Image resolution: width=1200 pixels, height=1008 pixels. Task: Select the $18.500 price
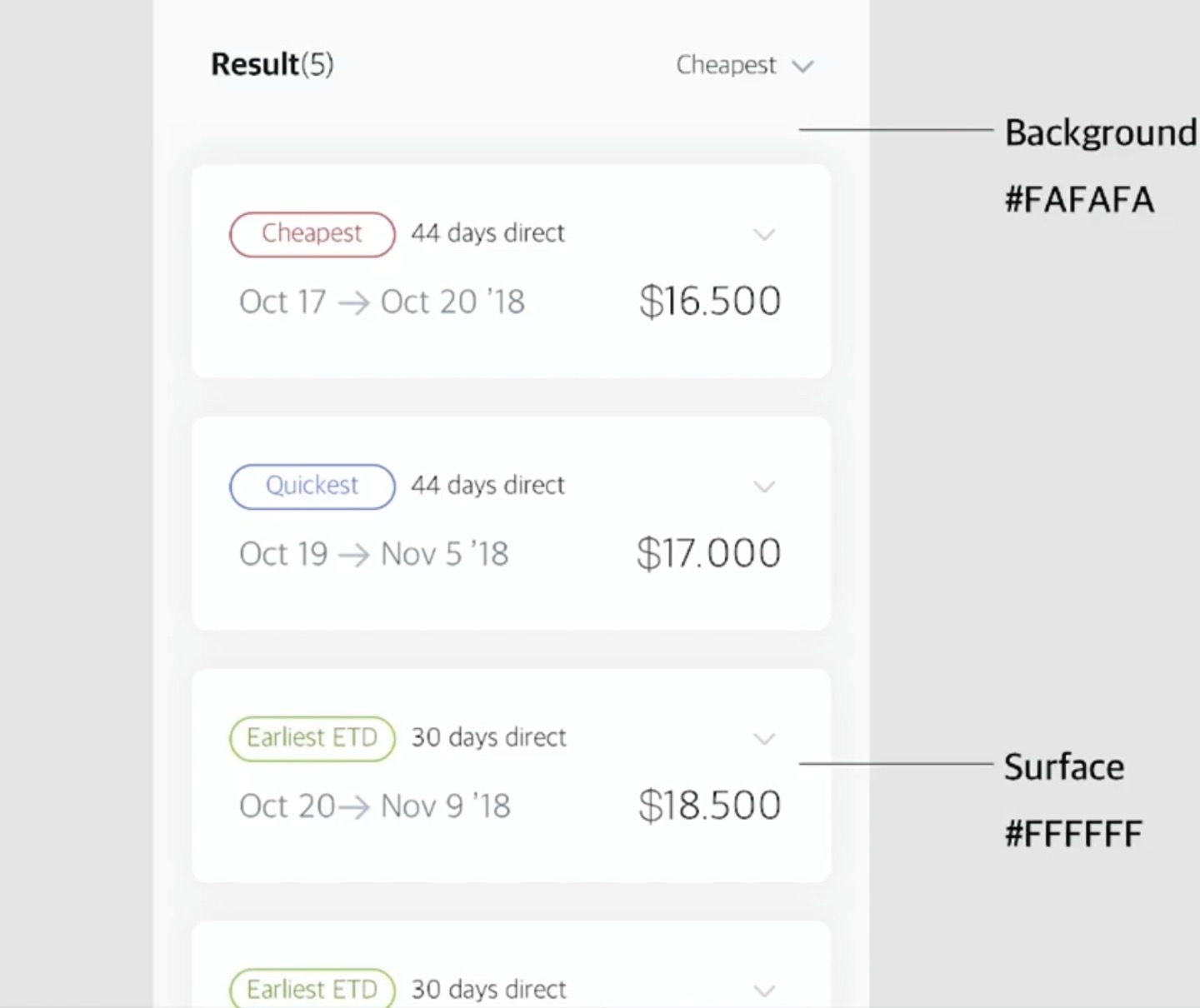tap(710, 806)
